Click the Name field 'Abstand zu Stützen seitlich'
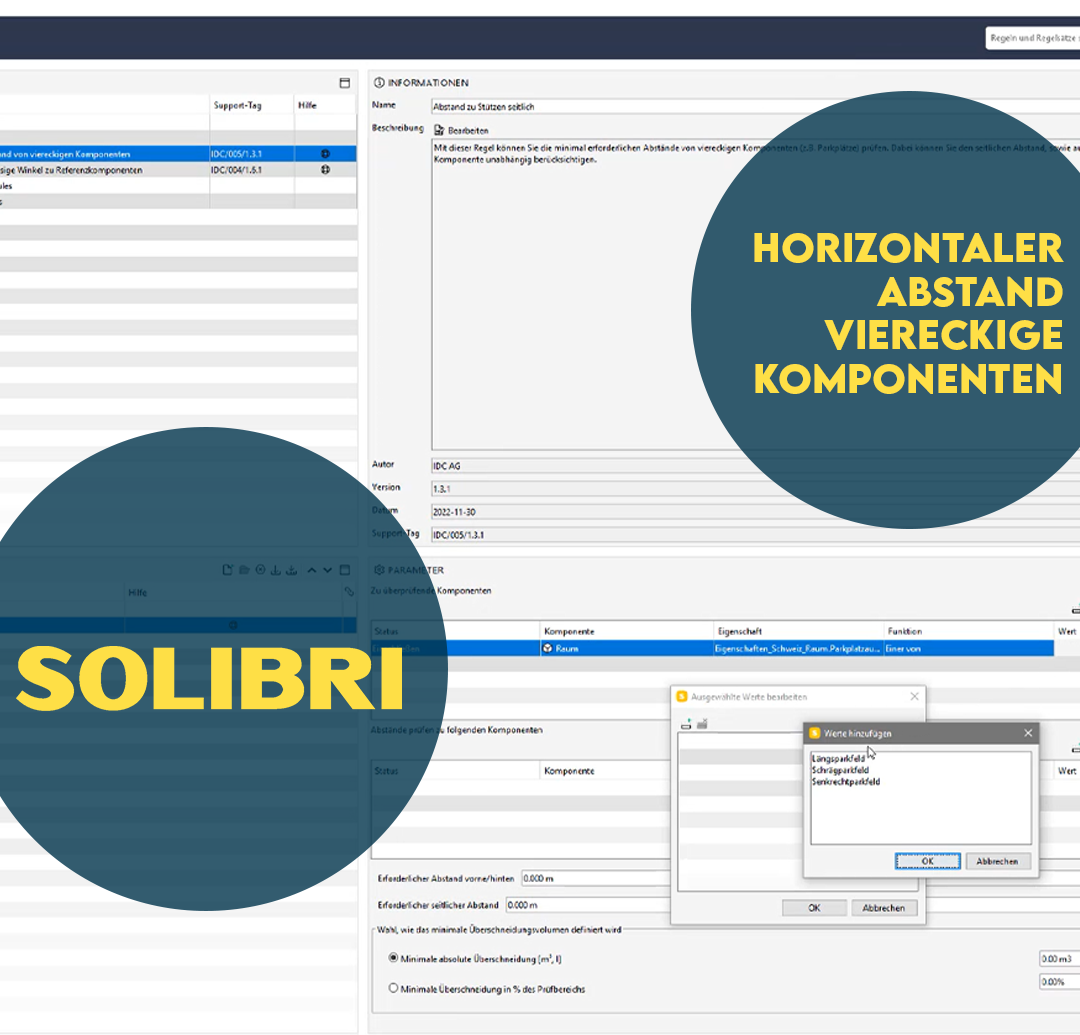1080x1035 pixels. point(756,107)
